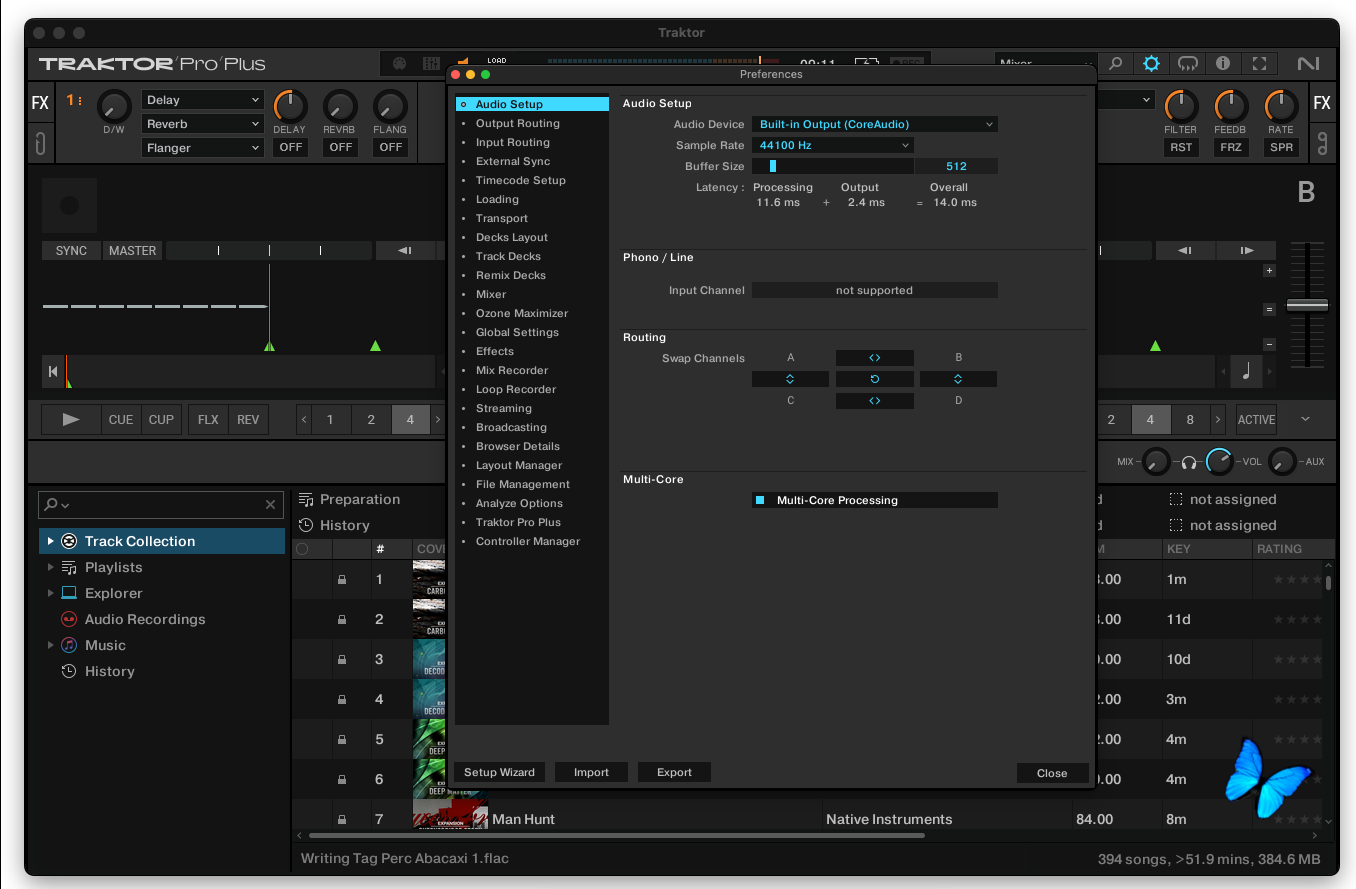Clear the browser search with the X icon
The height and width of the screenshot is (889, 1356).
(x=270, y=505)
